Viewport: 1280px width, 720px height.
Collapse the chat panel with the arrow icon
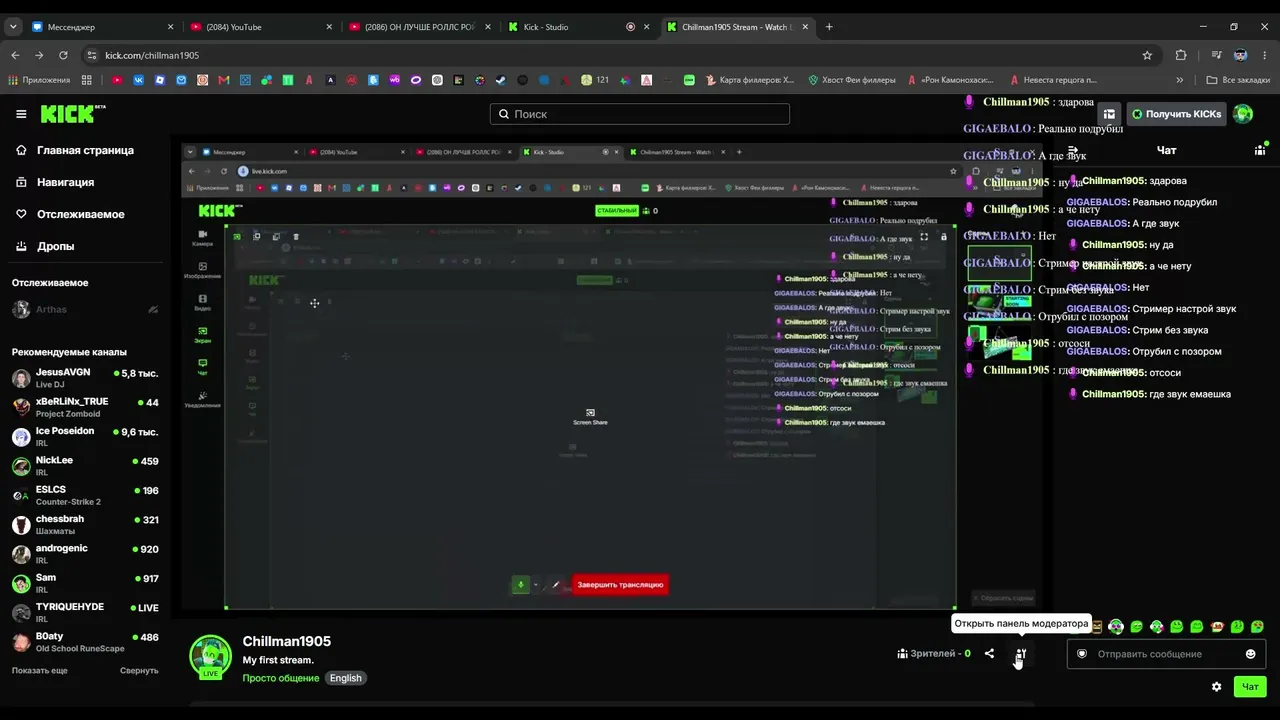coord(1073,150)
